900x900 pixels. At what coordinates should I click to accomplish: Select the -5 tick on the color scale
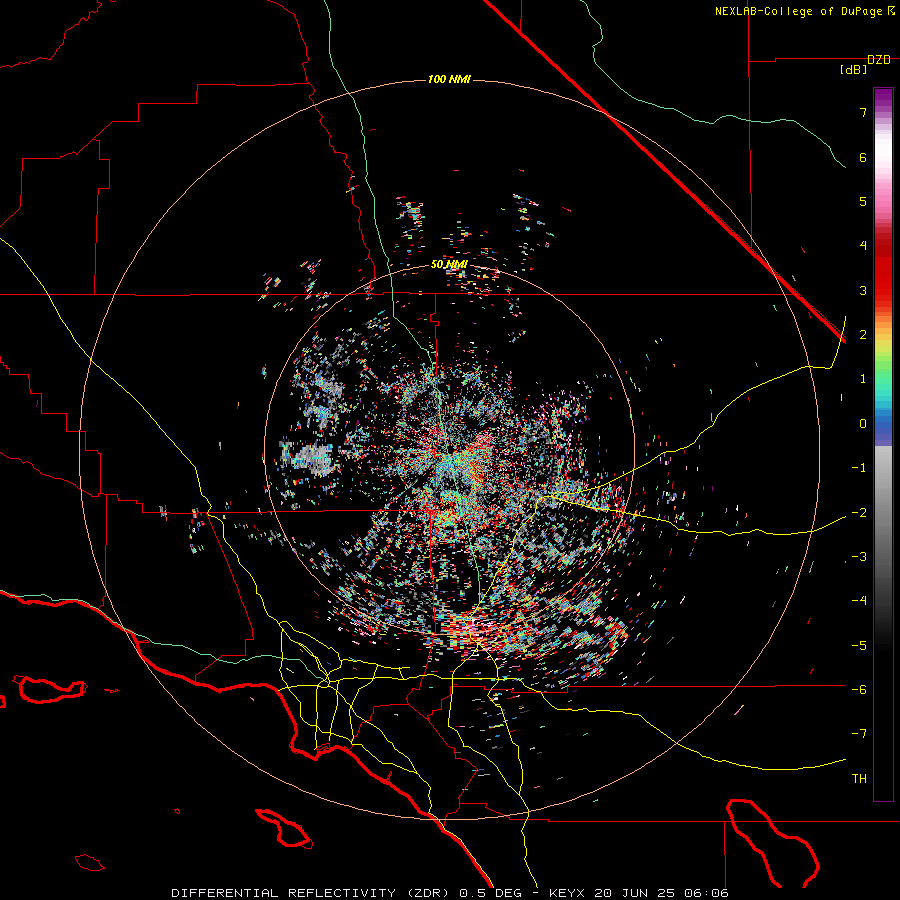click(859, 646)
